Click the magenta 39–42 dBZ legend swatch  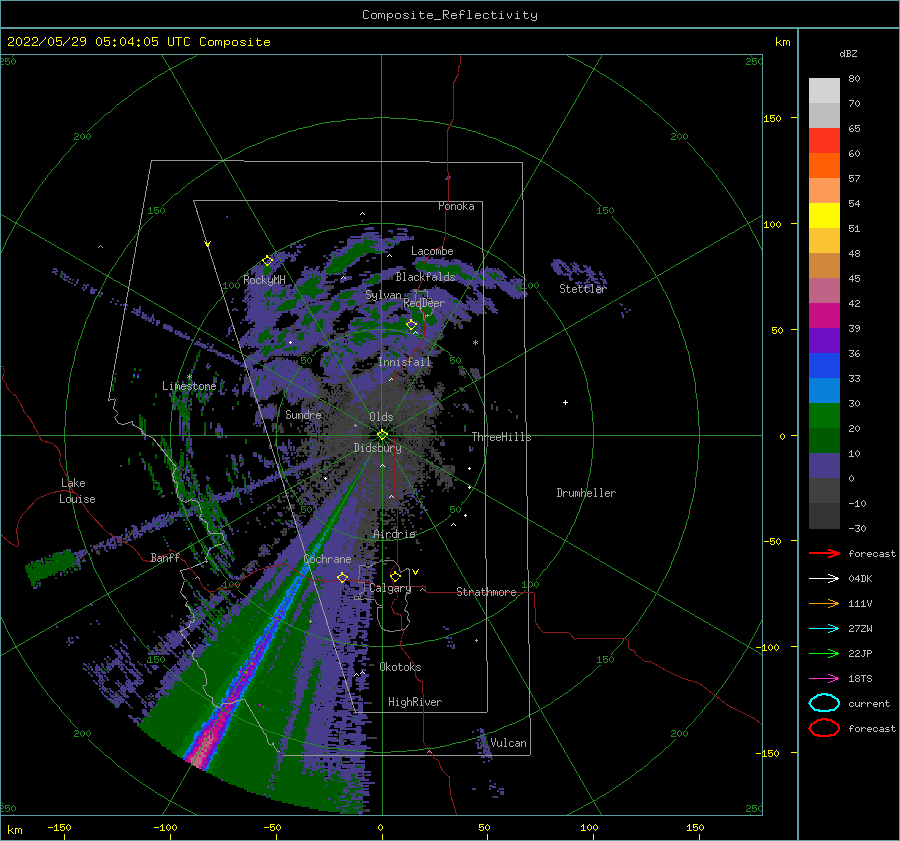824,316
